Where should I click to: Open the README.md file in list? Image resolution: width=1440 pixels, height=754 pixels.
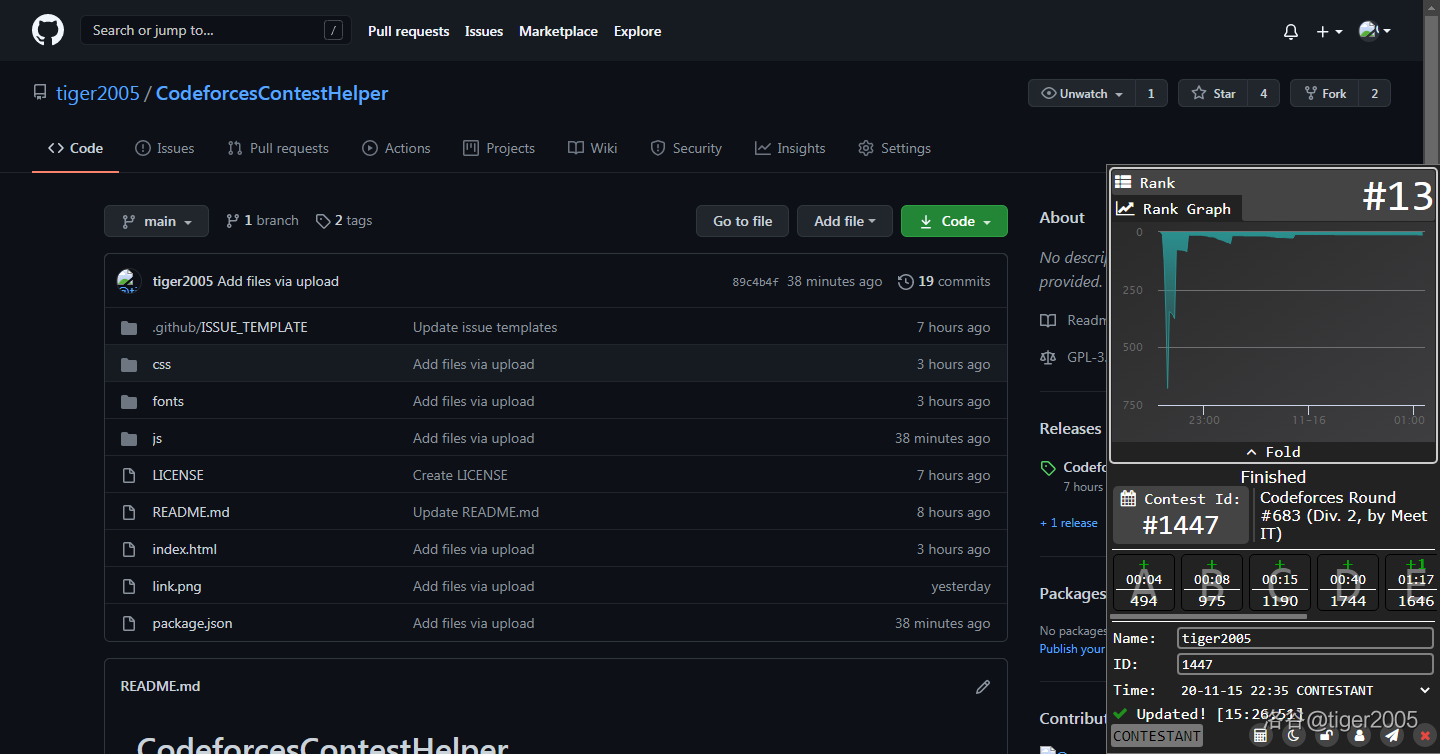pos(191,512)
